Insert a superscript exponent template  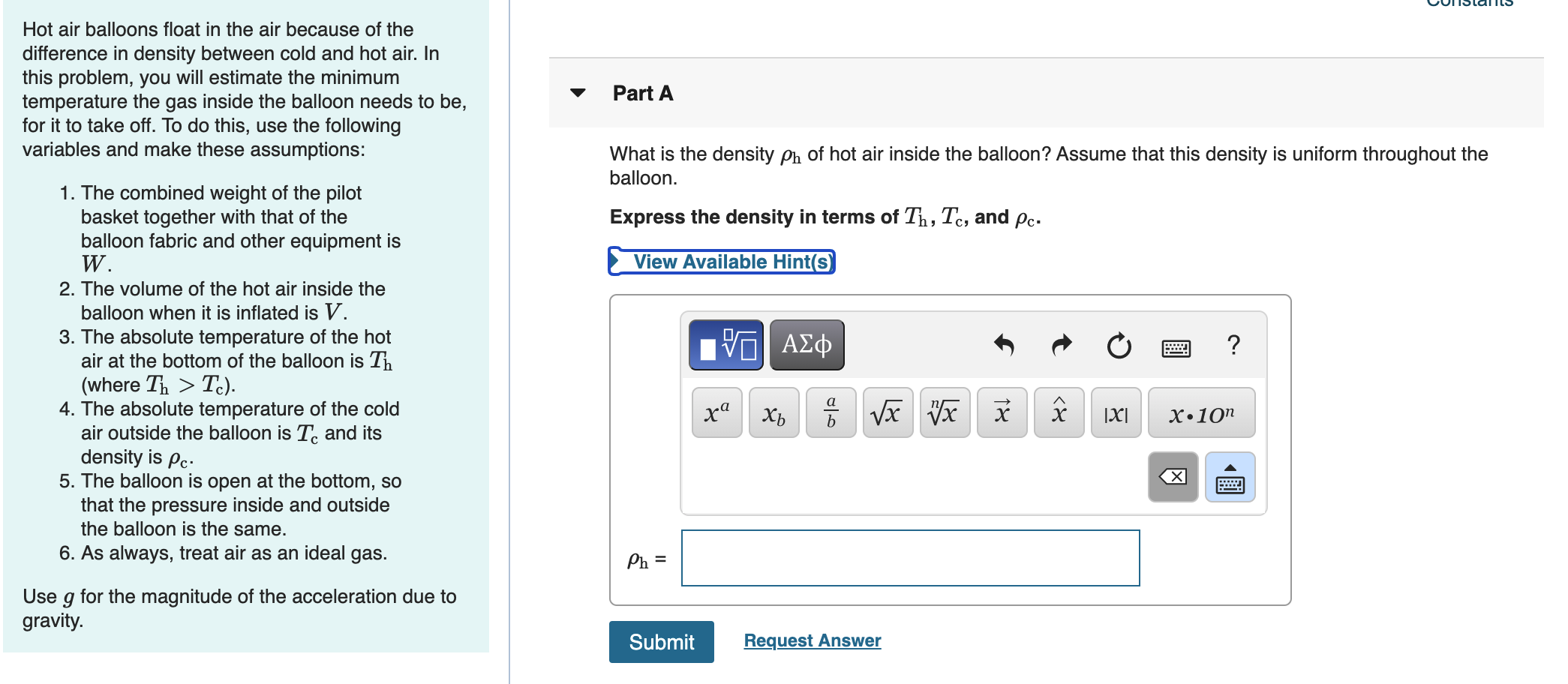(x=717, y=412)
